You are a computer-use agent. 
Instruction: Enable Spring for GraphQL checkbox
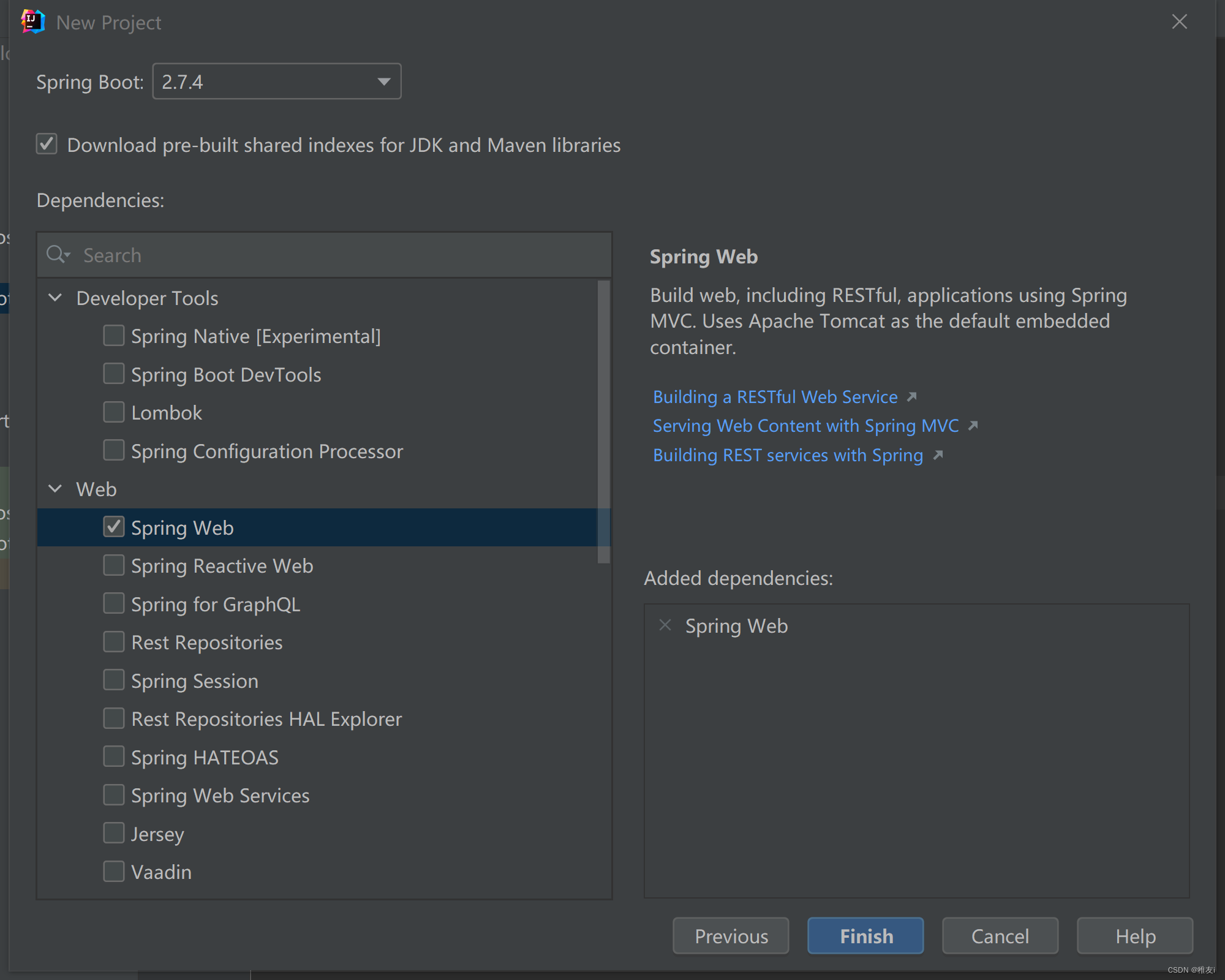[x=114, y=603]
